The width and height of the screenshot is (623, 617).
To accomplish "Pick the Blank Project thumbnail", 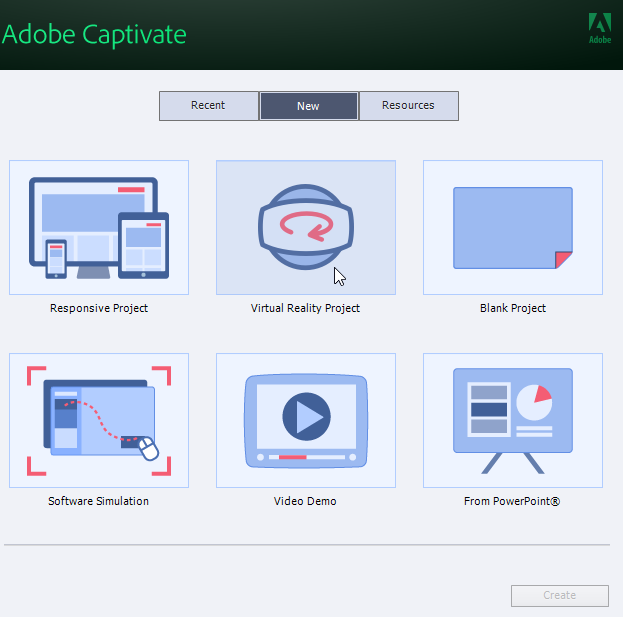I will tap(513, 227).
